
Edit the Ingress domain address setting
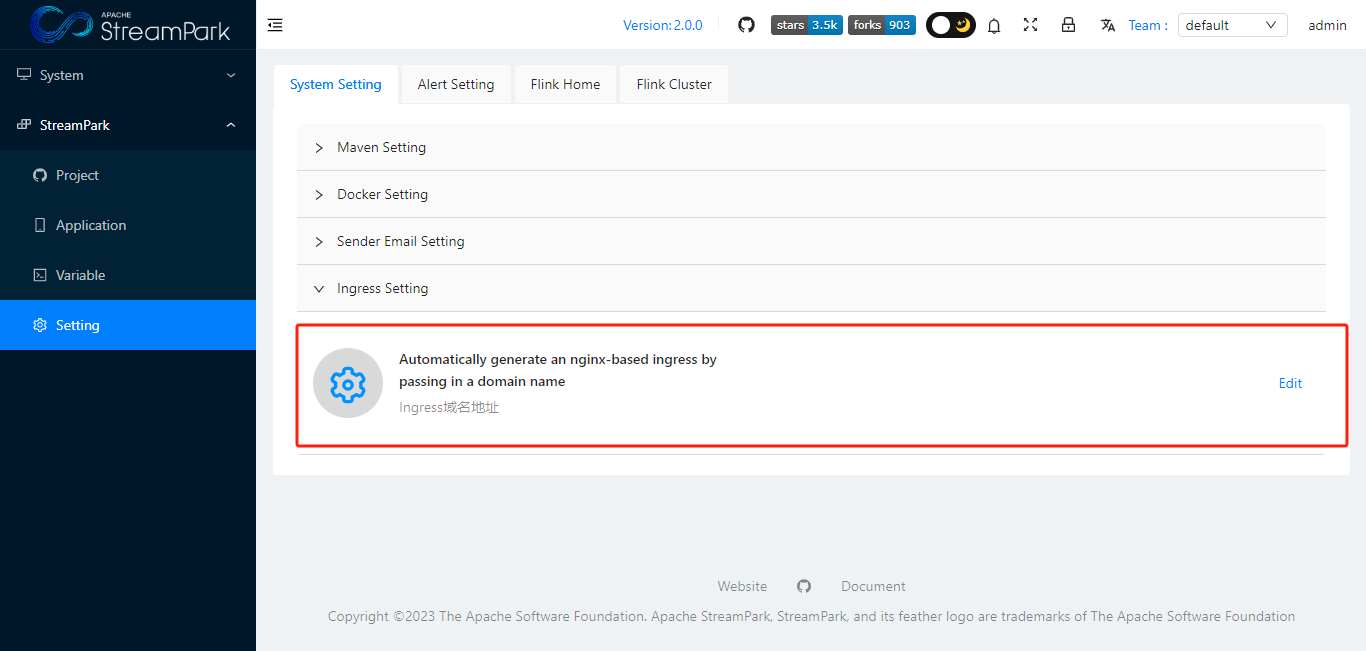click(x=1290, y=383)
